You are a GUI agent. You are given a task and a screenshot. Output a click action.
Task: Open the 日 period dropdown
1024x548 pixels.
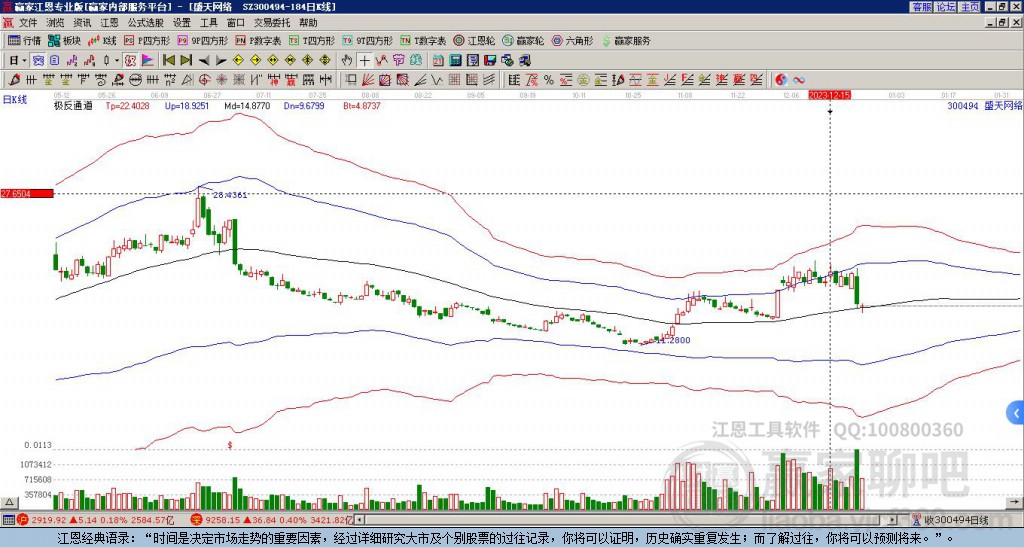coord(18,61)
